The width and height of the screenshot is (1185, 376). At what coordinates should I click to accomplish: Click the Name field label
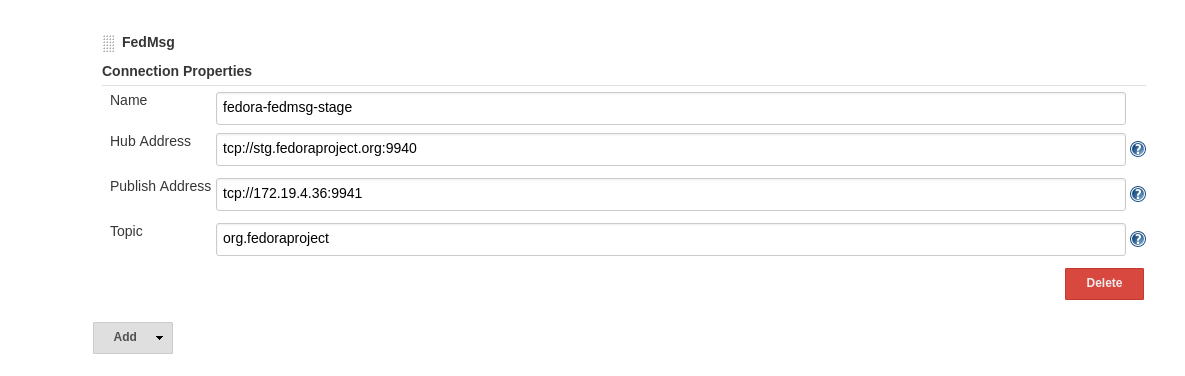(x=128, y=100)
